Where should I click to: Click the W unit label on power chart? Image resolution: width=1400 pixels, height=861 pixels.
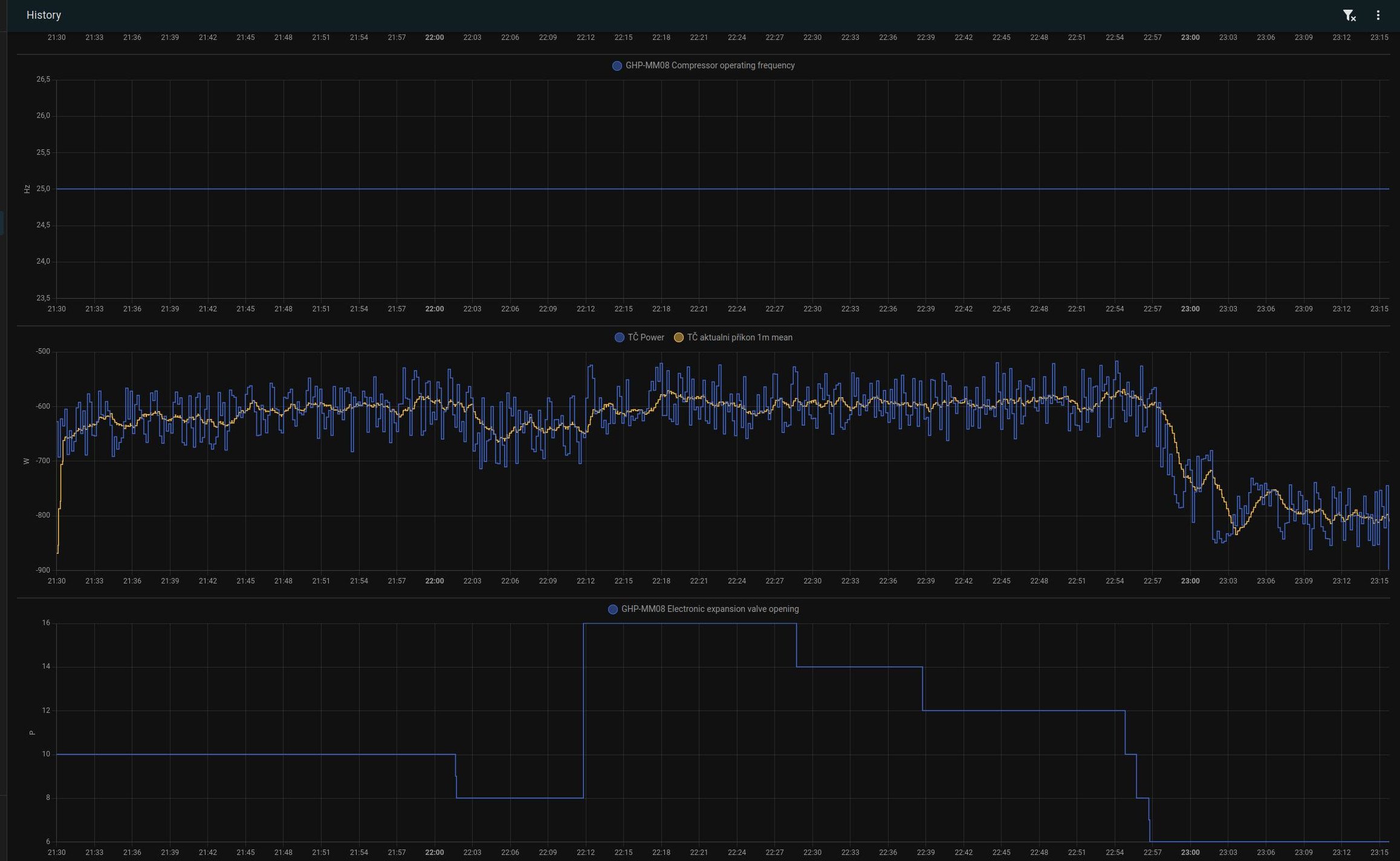(x=27, y=461)
